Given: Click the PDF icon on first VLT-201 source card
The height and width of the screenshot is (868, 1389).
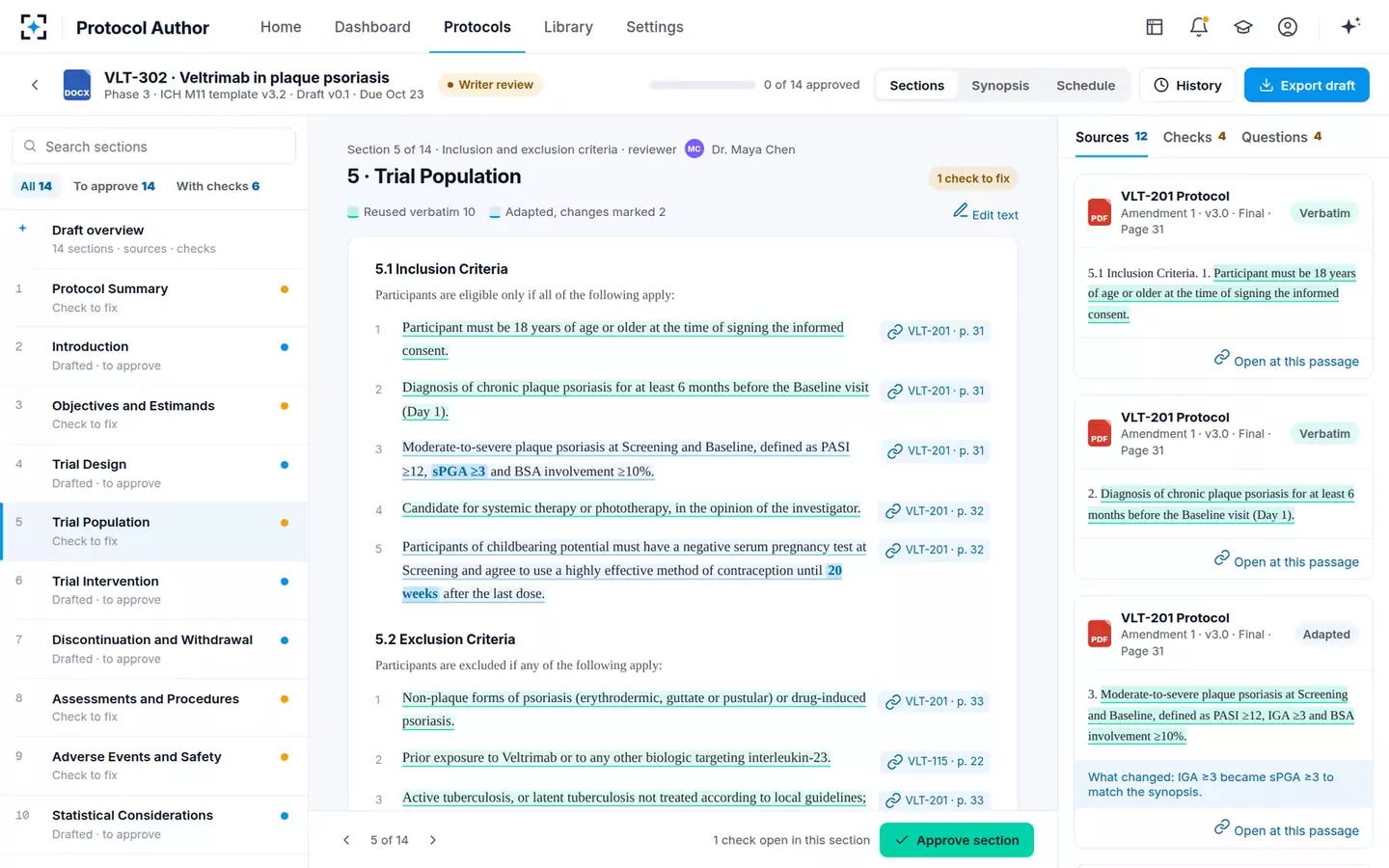Looking at the screenshot, I should [1100, 212].
